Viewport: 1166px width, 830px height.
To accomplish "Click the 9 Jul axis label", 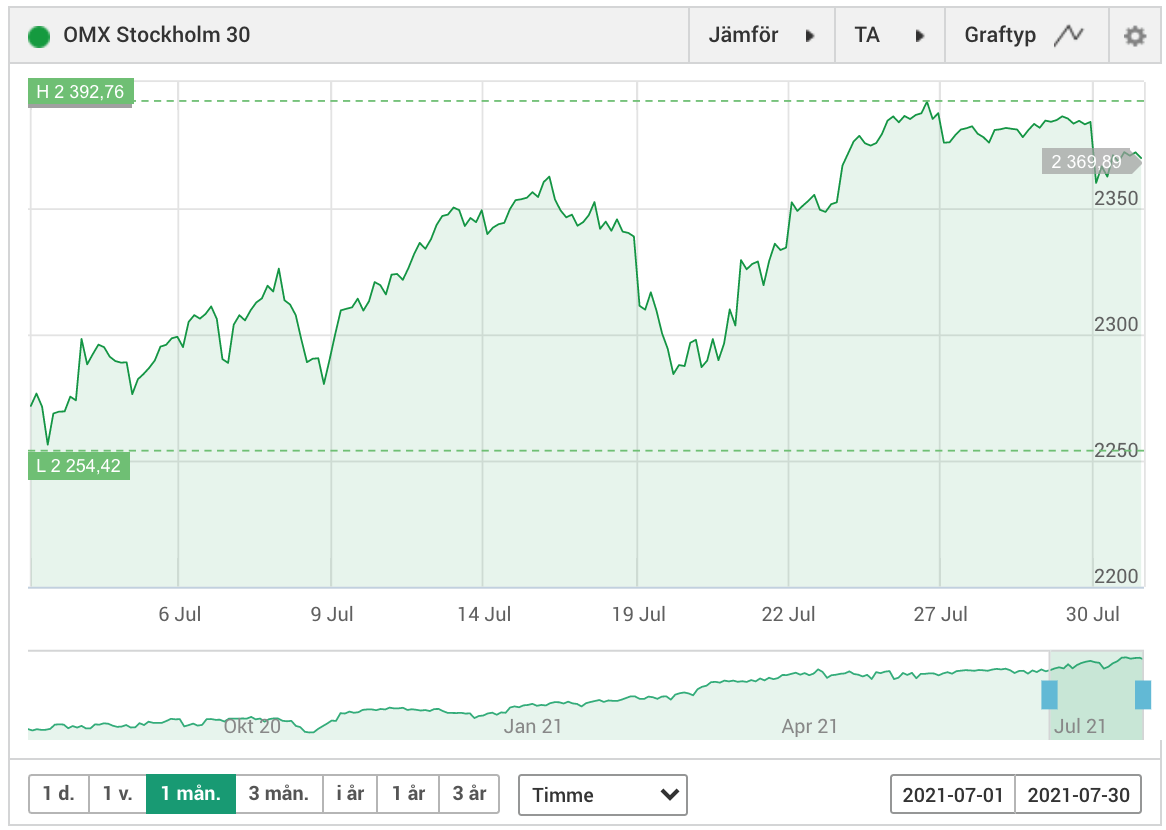I will [332, 614].
